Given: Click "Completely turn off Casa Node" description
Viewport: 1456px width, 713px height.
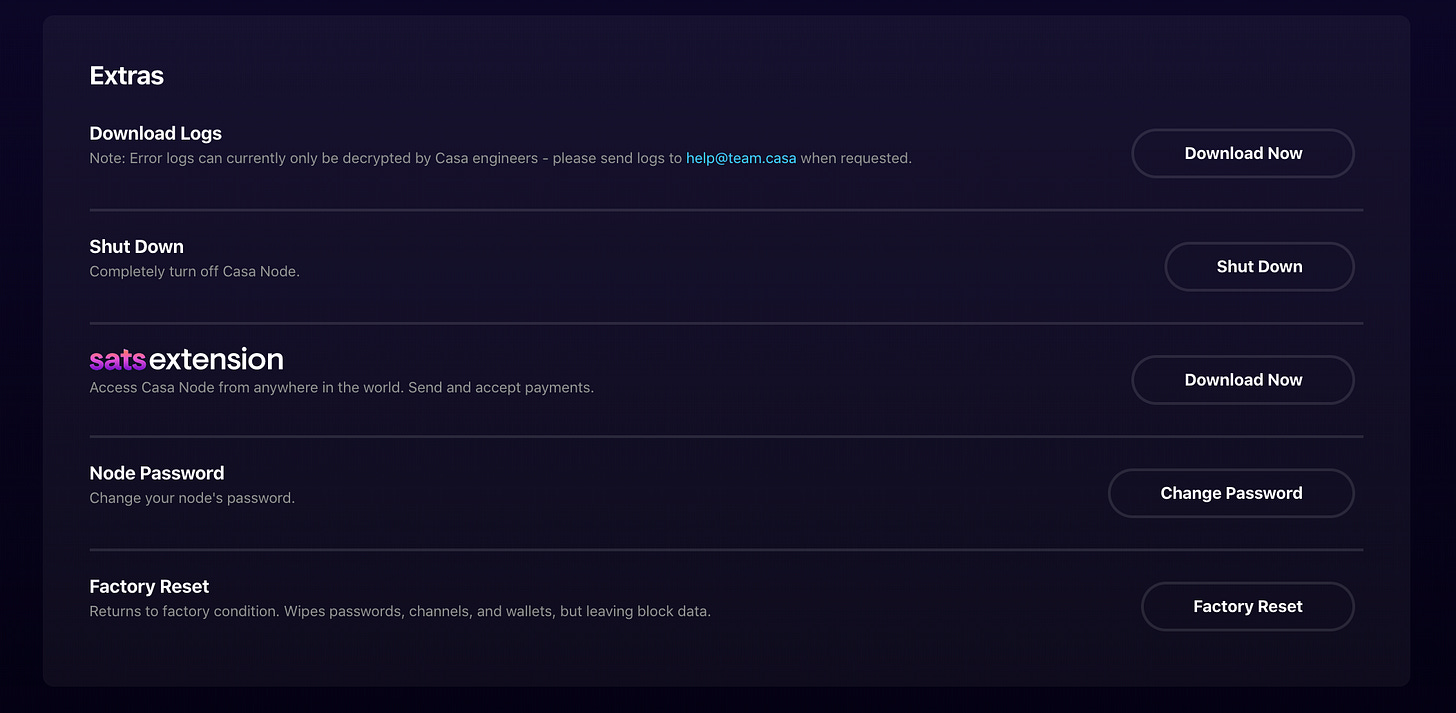Looking at the screenshot, I should pos(194,271).
